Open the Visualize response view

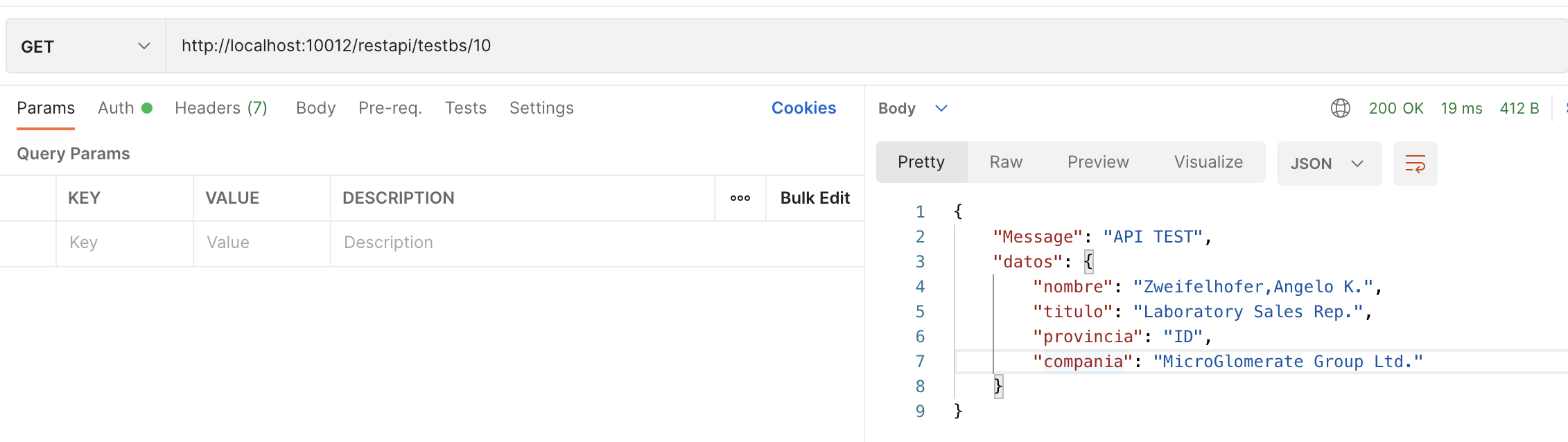[1208, 162]
